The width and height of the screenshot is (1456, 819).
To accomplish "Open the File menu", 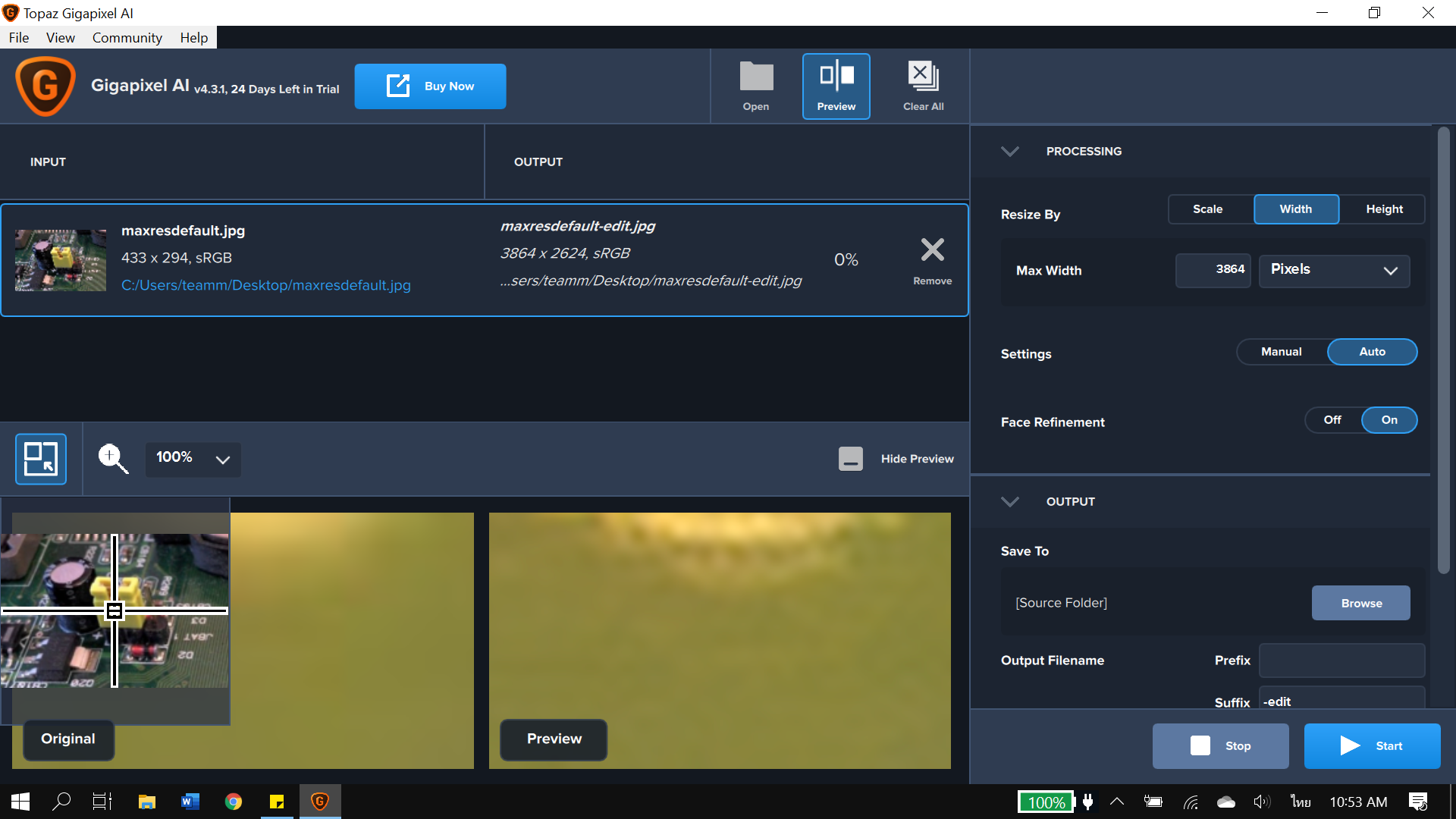I will coord(19,38).
